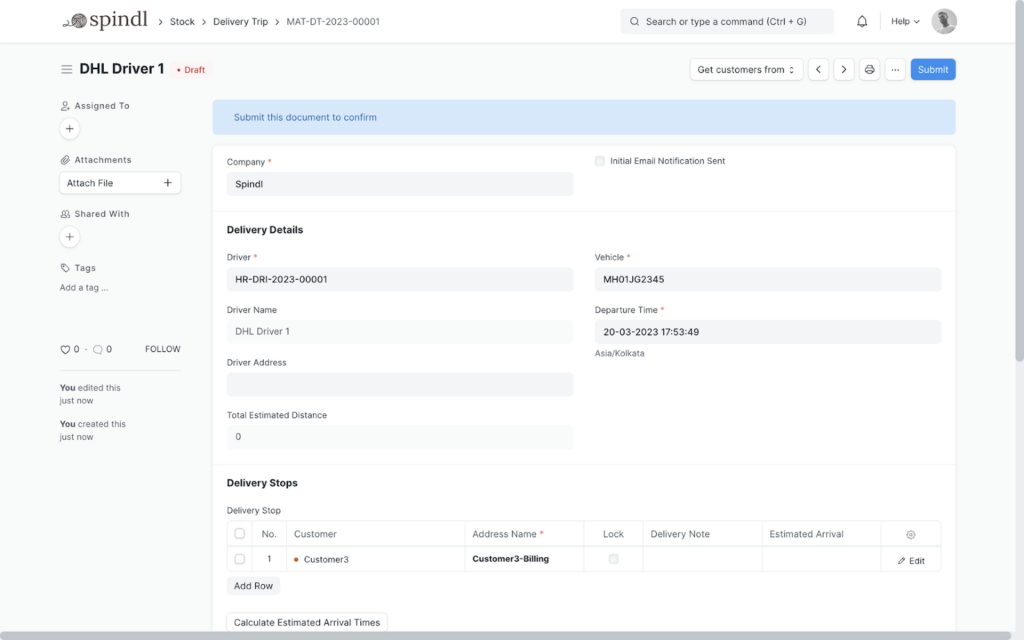
Task: Open Delivery Trip from the breadcrumb
Action: pos(240,21)
